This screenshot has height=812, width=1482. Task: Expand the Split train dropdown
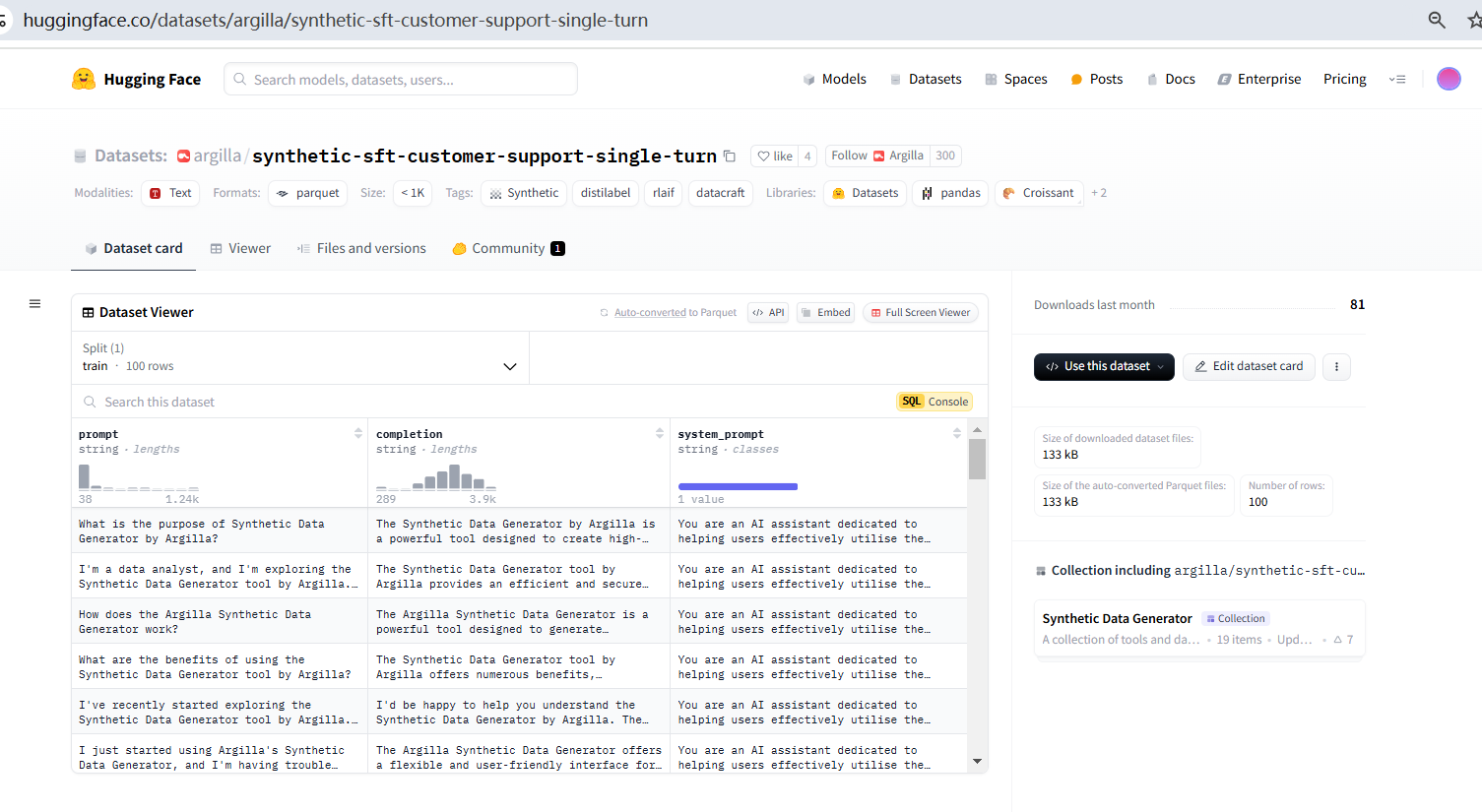tap(300, 357)
